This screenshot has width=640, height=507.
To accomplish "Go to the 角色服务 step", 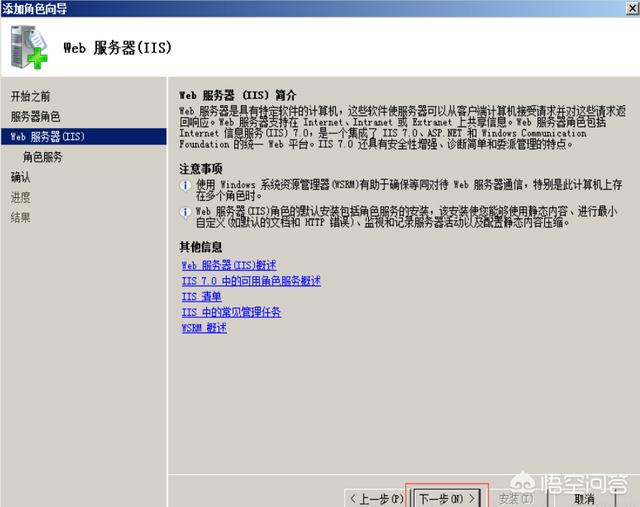I will pos(42,157).
